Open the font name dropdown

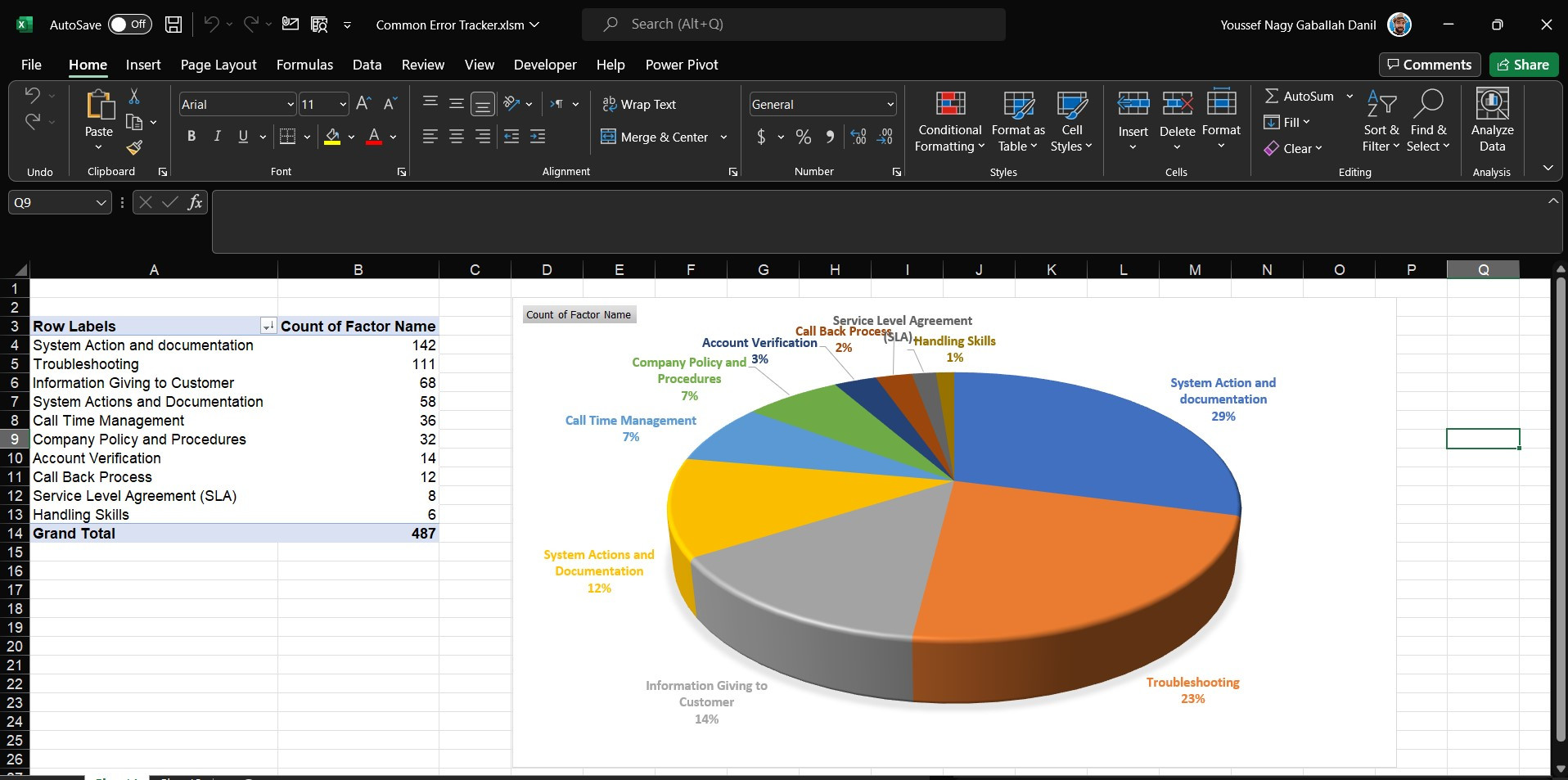(x=290, y=104)
